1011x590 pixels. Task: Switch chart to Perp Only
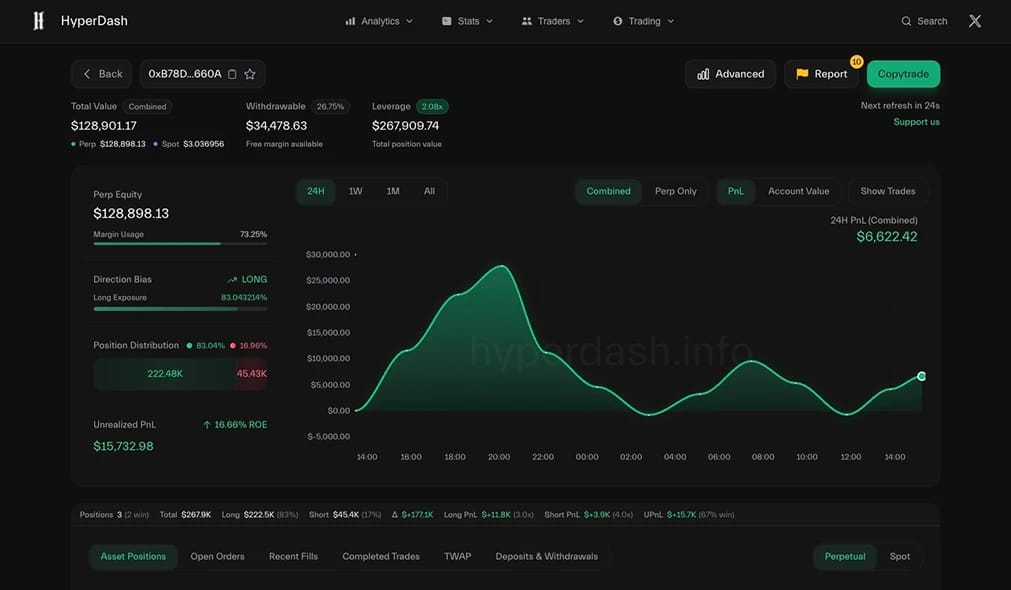click(676, 191)
